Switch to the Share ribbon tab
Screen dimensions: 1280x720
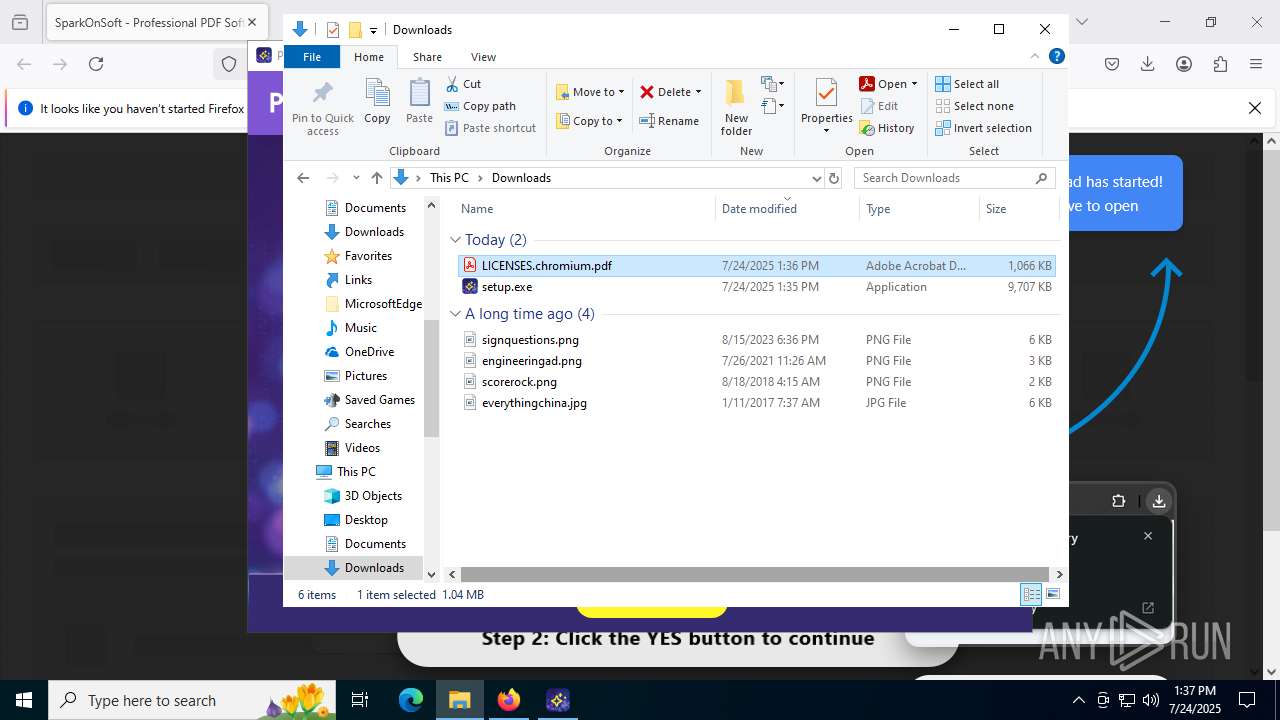click(427, 57)
